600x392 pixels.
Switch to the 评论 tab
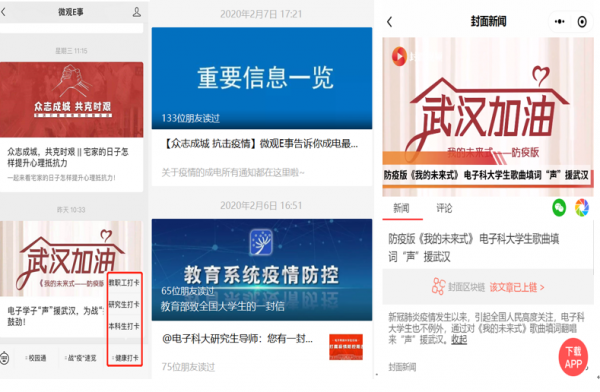[444, 208]
